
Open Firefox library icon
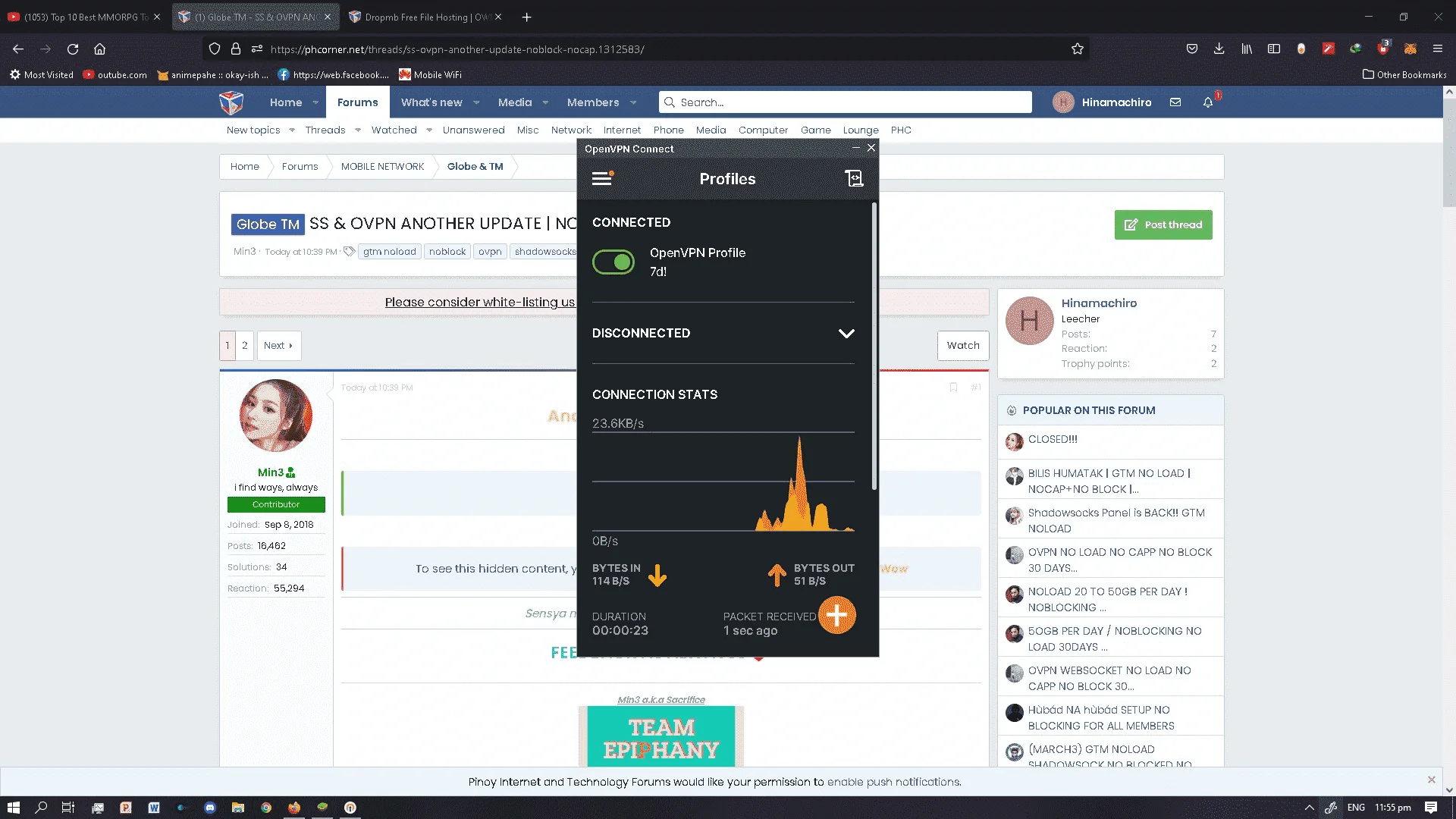(x=1246, y=49)
